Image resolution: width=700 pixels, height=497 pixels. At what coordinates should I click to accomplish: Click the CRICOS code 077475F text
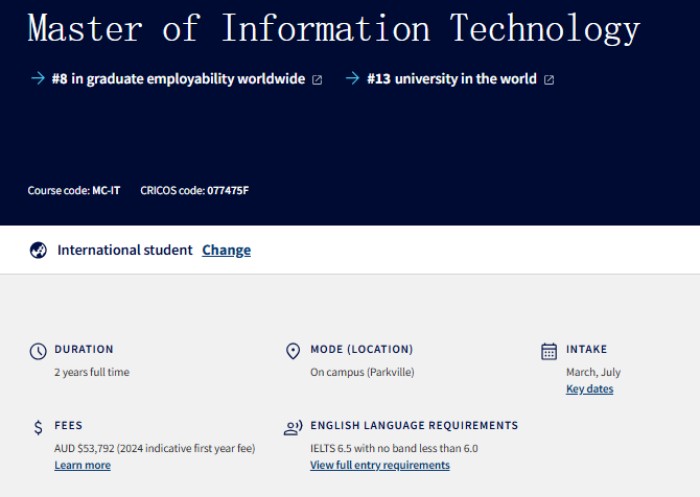[x=194, y=190]
